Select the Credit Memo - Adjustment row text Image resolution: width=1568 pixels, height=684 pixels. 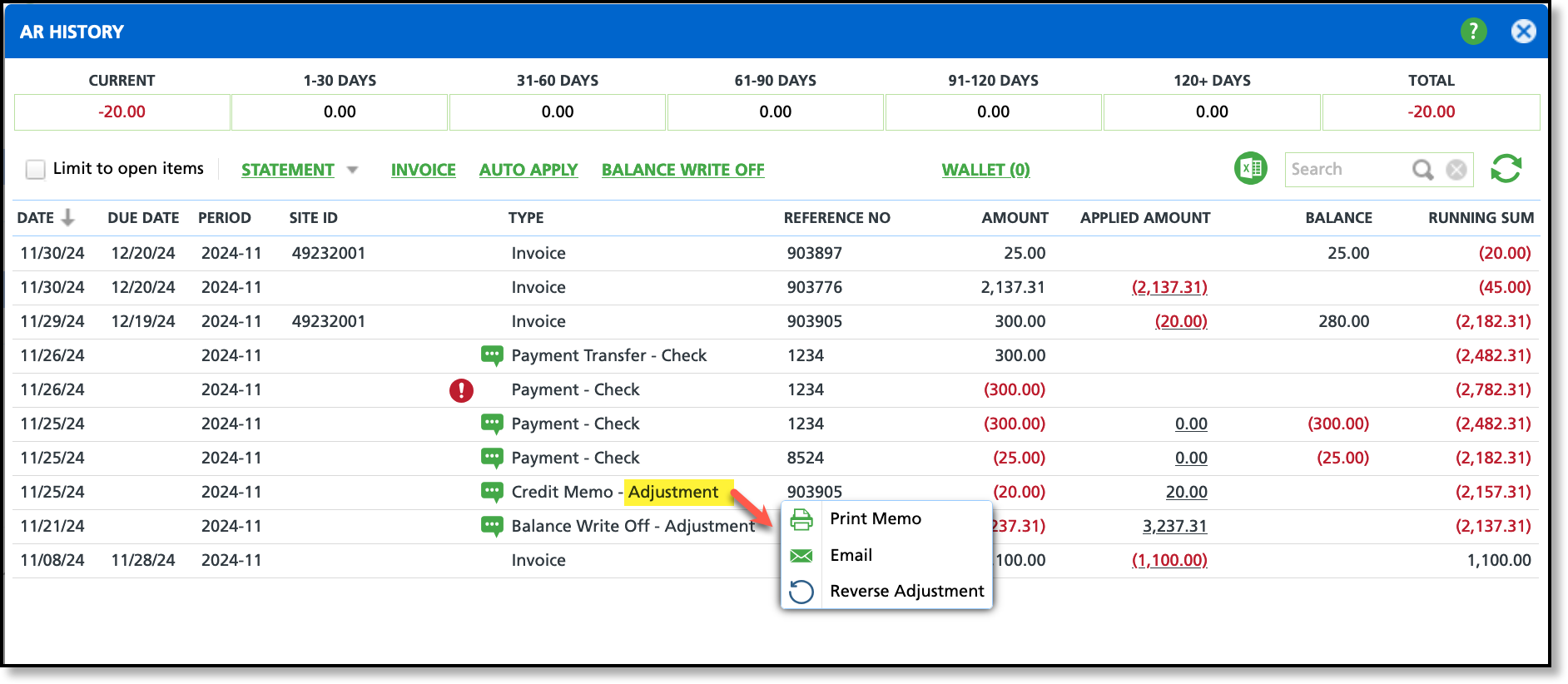pyautogui.click(x=615, y=492)
